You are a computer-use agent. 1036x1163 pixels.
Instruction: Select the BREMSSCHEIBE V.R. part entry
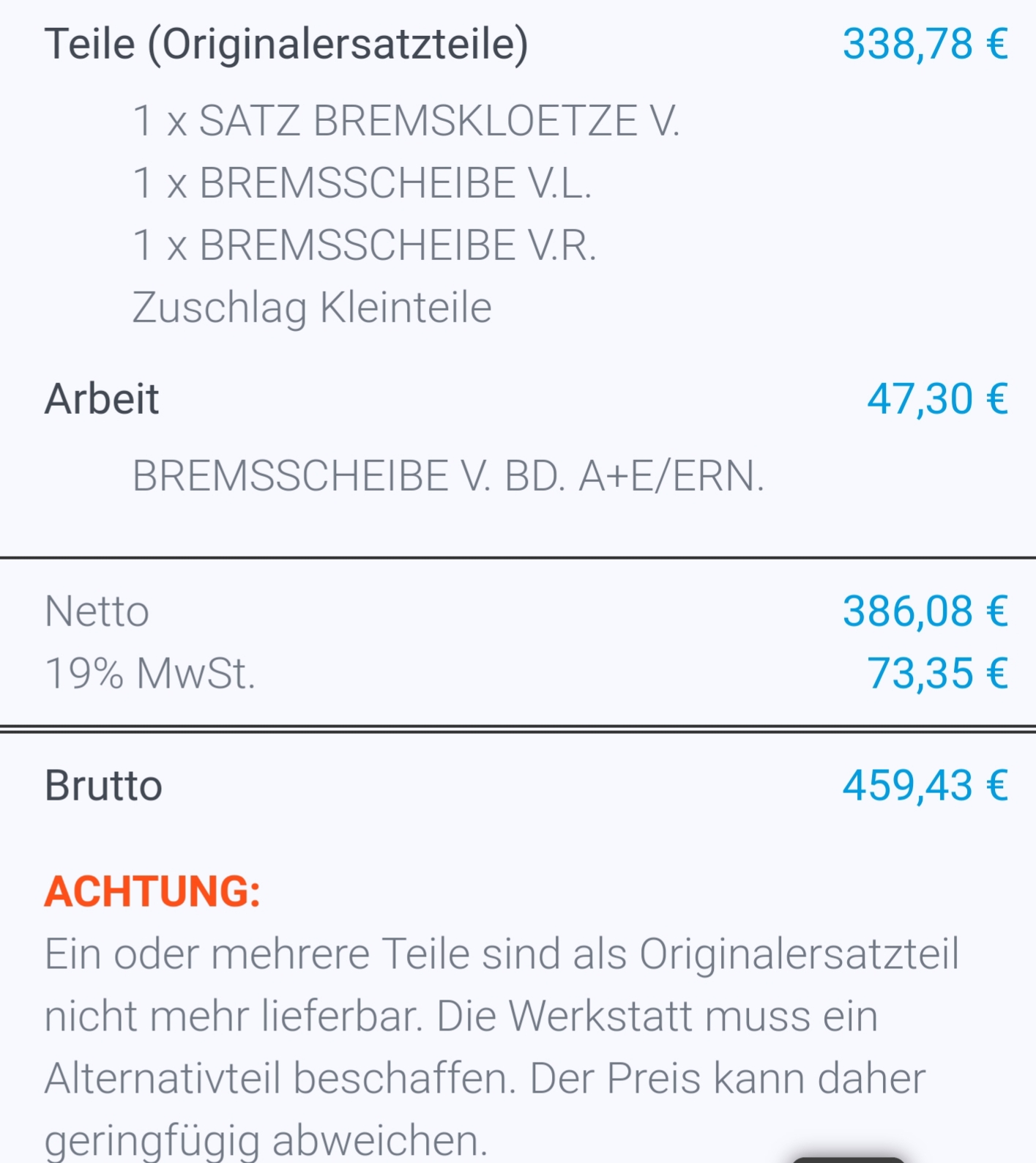[x=365, y=245]
